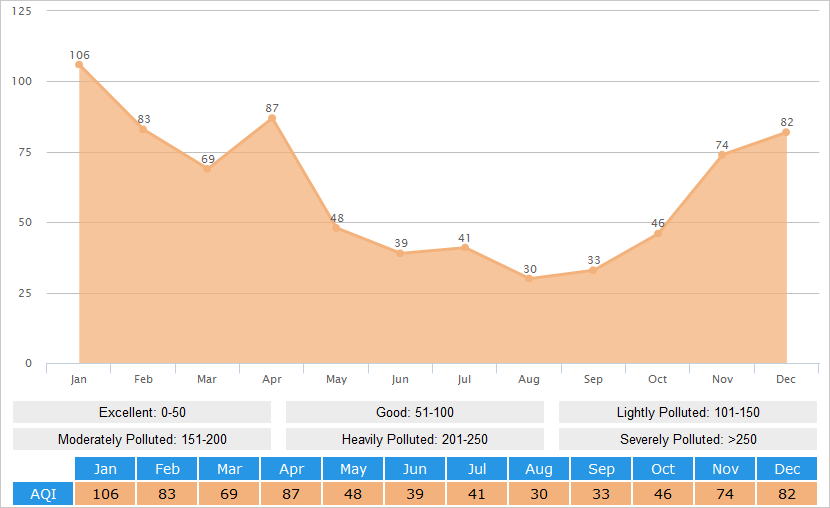Click the AQI row label cell

point(43,494)
